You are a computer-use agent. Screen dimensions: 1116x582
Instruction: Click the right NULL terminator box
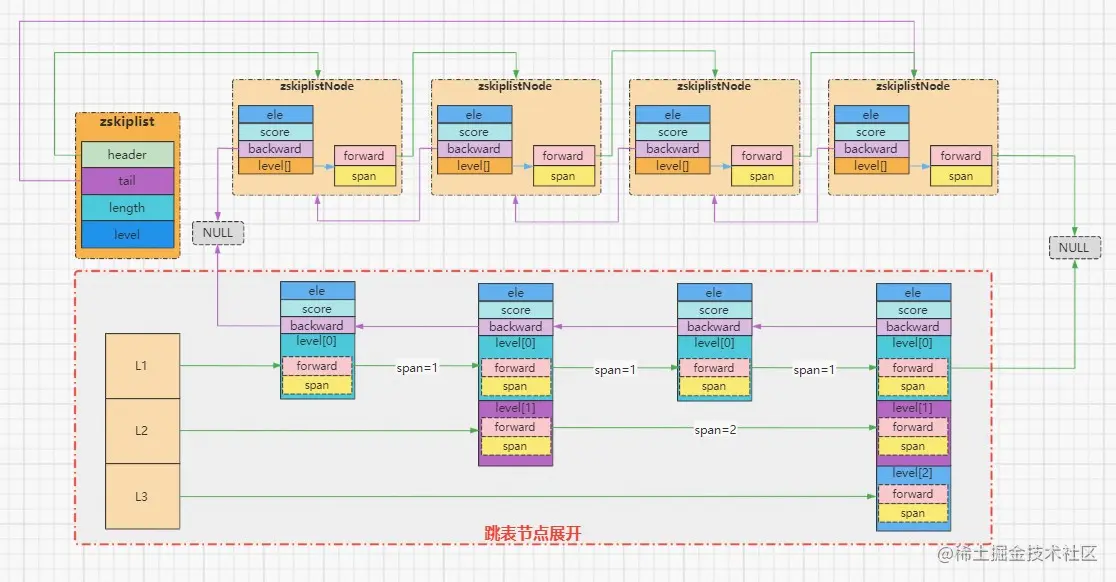1072,247
